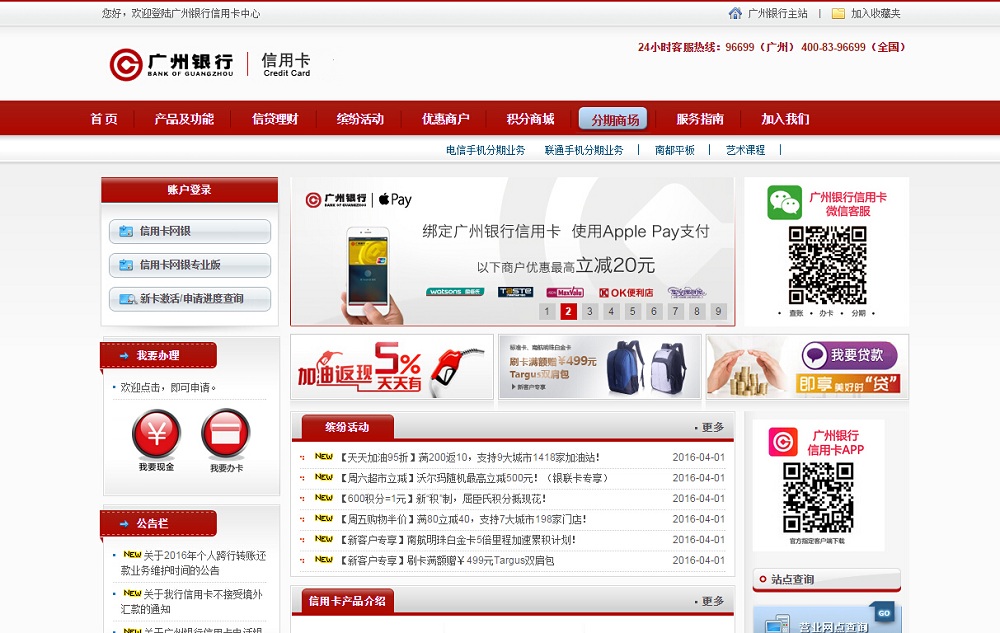The height and width of the screenshot is (633, 1000).
Task: Switch banner to slide 9
Action: [718, 311]
